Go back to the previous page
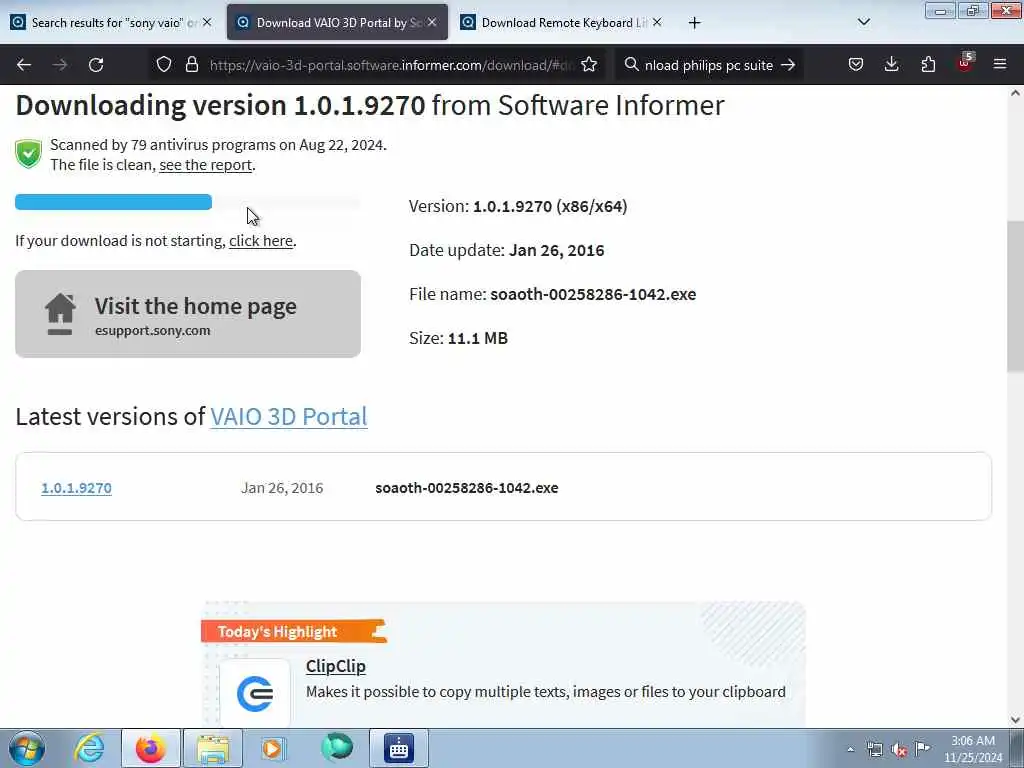 (24, 65)
